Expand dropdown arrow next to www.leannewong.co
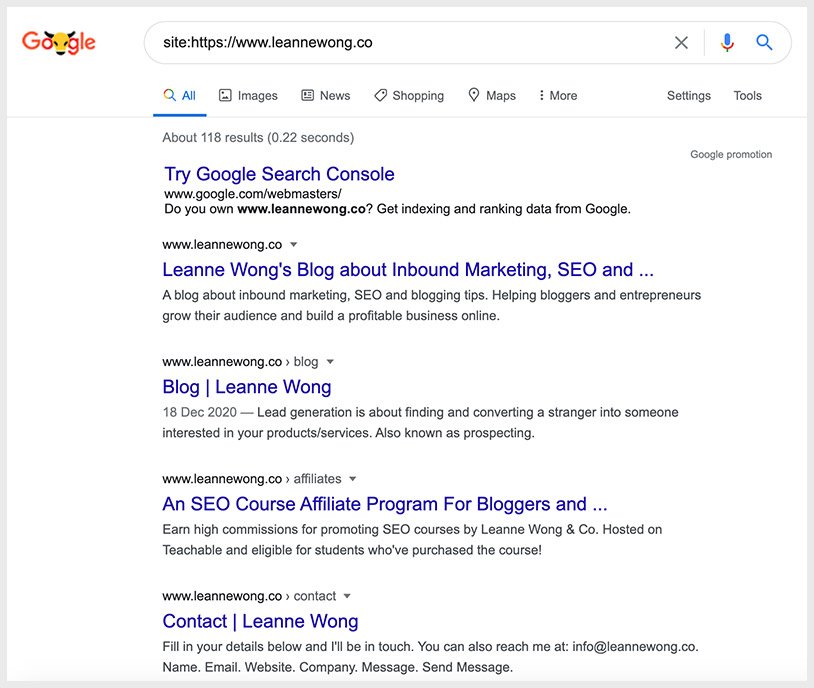The height and width of the screenshot is (688, 814). pyautogui.click(x=293, y=245)
